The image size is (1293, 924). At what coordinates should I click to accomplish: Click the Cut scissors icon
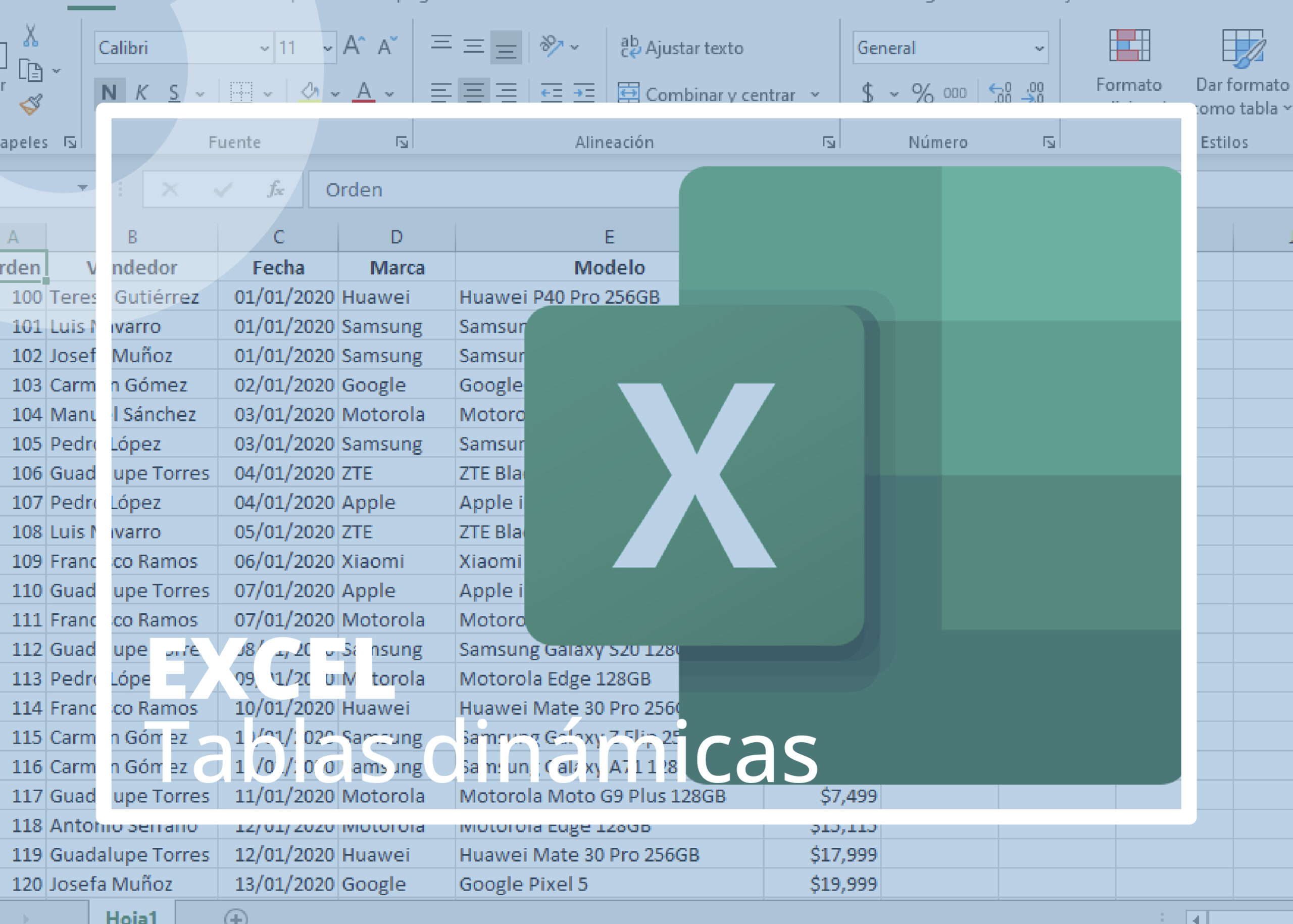click(x=31, y=35)
